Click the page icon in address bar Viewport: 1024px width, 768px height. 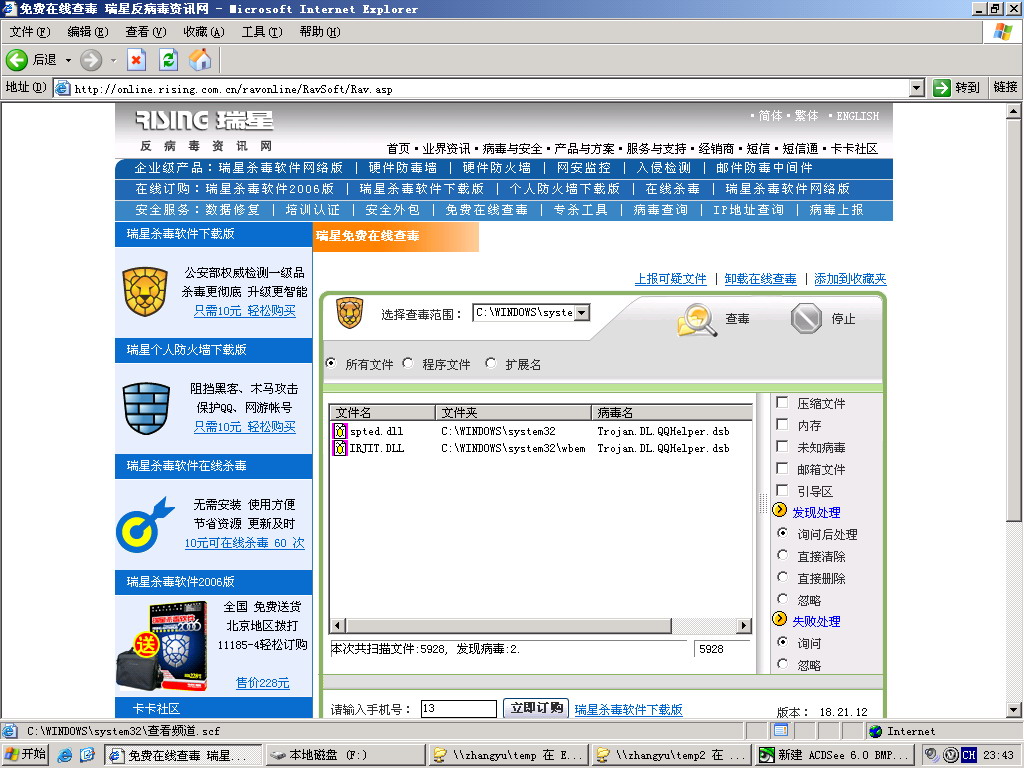[x=63, y=88]
